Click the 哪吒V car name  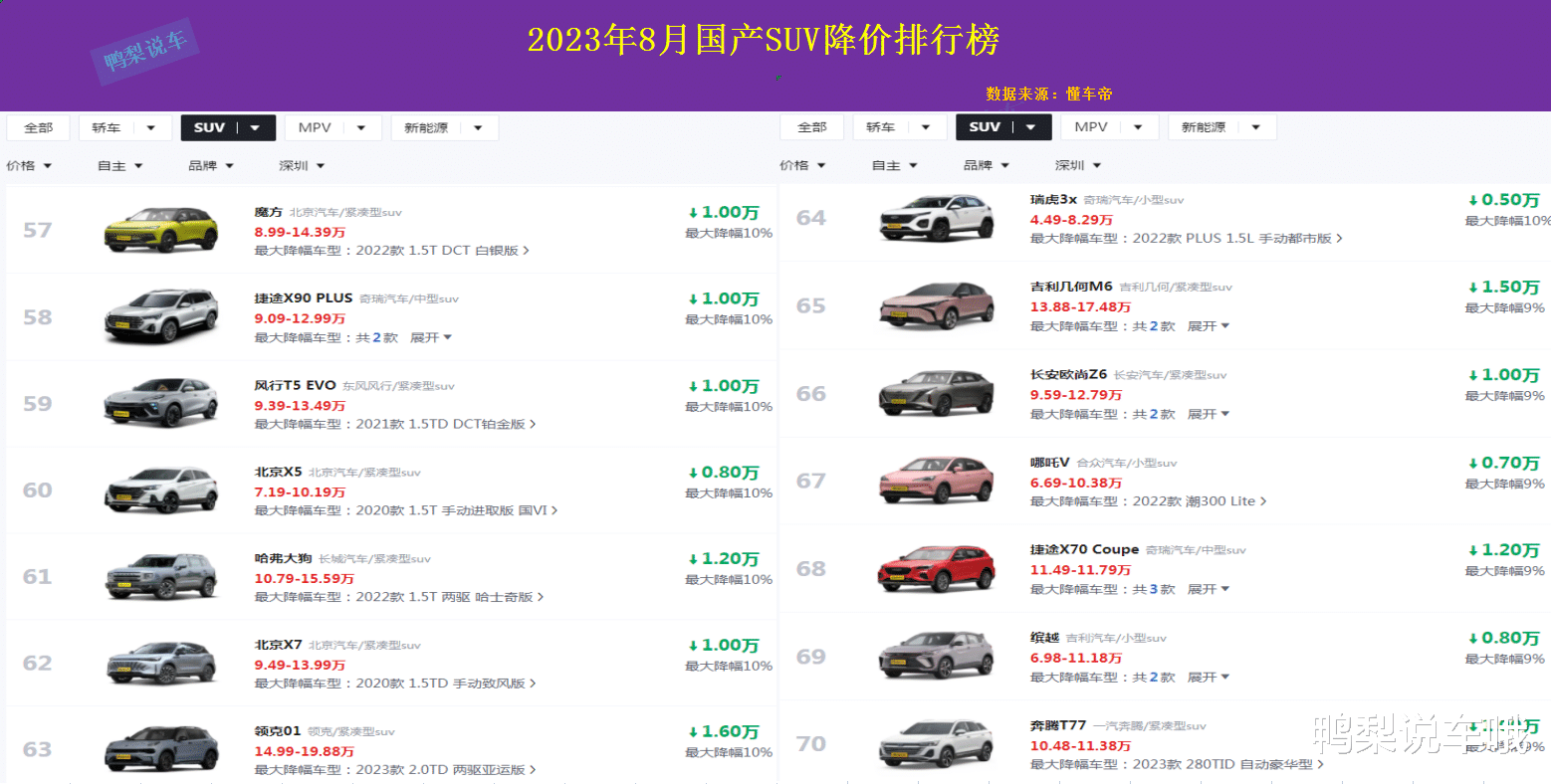[x=1049, y=463]
